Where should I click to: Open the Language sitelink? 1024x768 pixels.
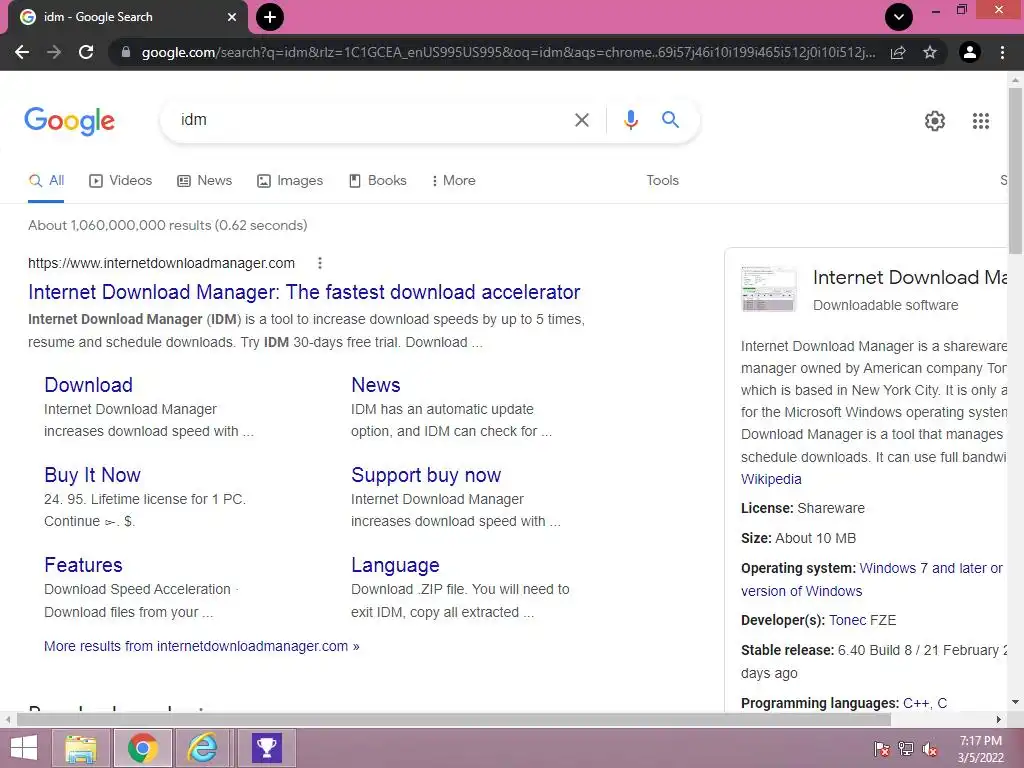(x=395, y=565)
